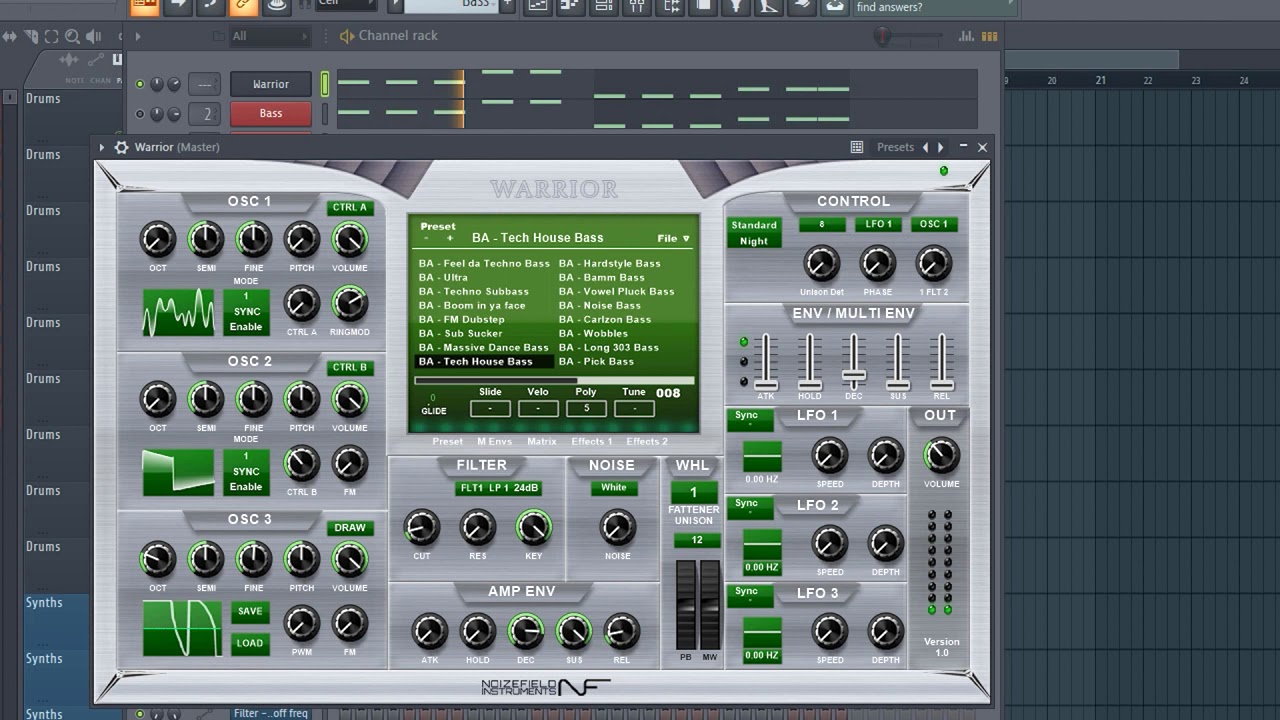Click LFO 2 DEPTH knob
The width and height of the screenshot is (1280, 720).
[885, 544]
